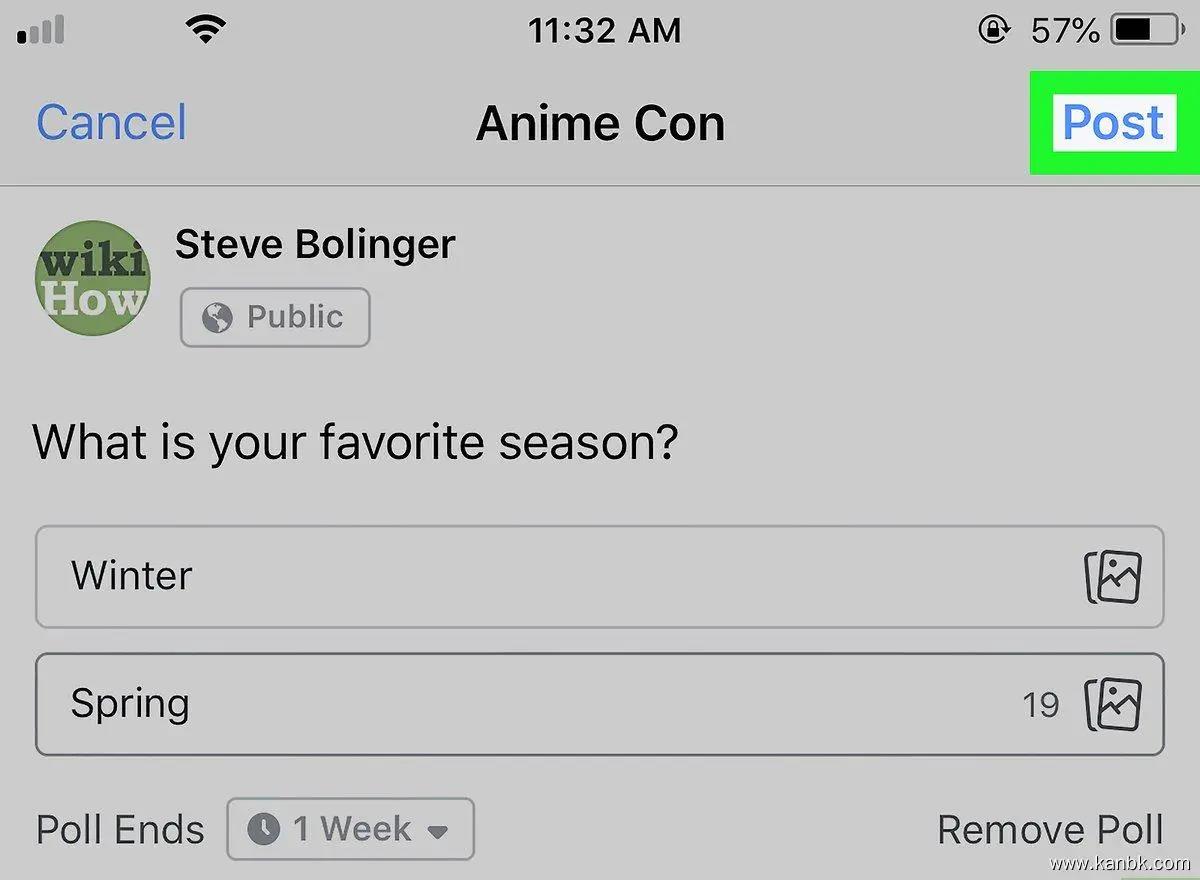
Task: Tap the Wi-Fi status icon
Action: pyautogui.click(x=206, y=31)
